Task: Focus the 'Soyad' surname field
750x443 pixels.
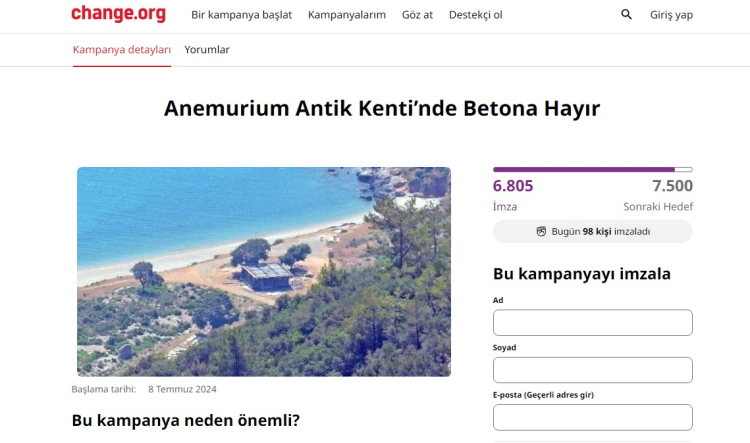Action: pyautogui.click(x=593, y=370)
